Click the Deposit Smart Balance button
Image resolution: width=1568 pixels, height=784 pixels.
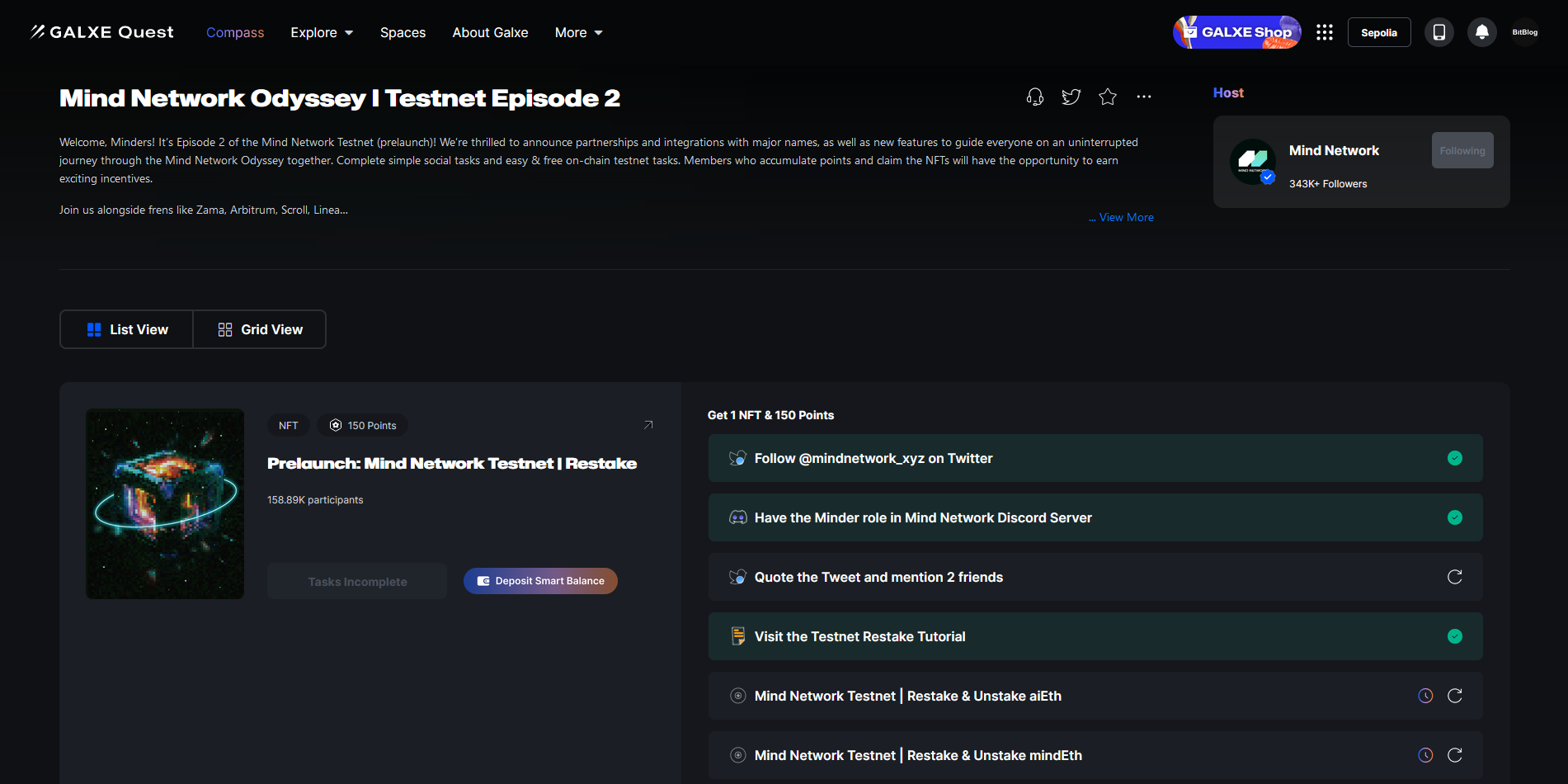click(540, 581)
